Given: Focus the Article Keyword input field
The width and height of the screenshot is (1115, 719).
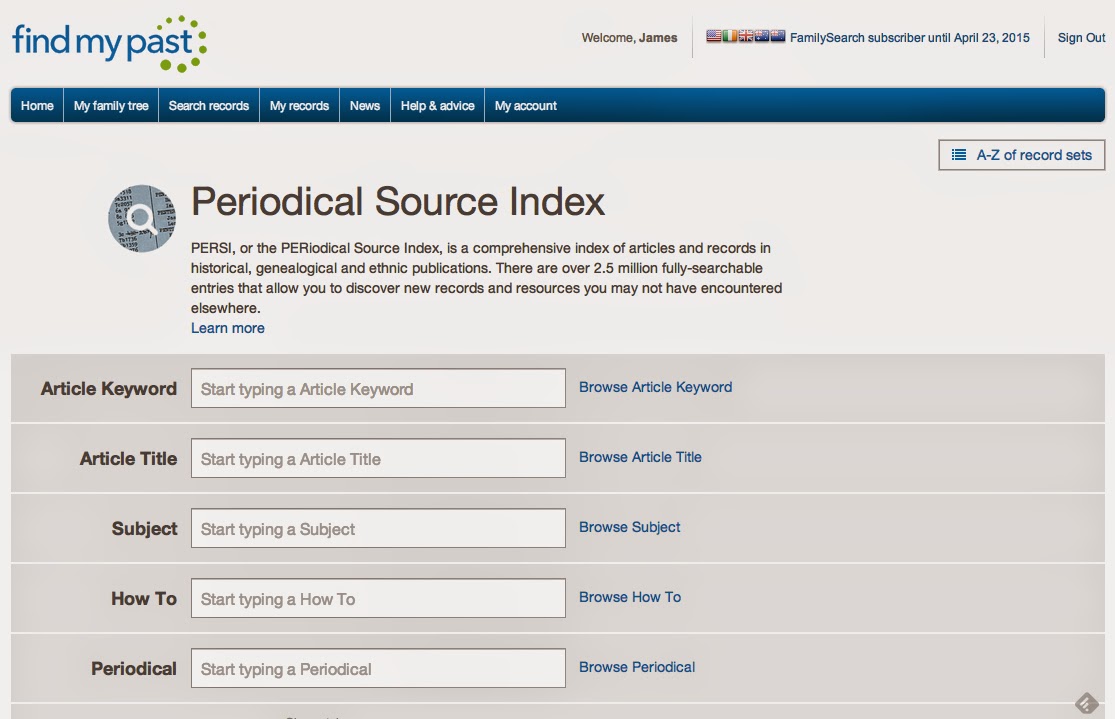Looking at the screenshot, I should [x=378, y=388].
